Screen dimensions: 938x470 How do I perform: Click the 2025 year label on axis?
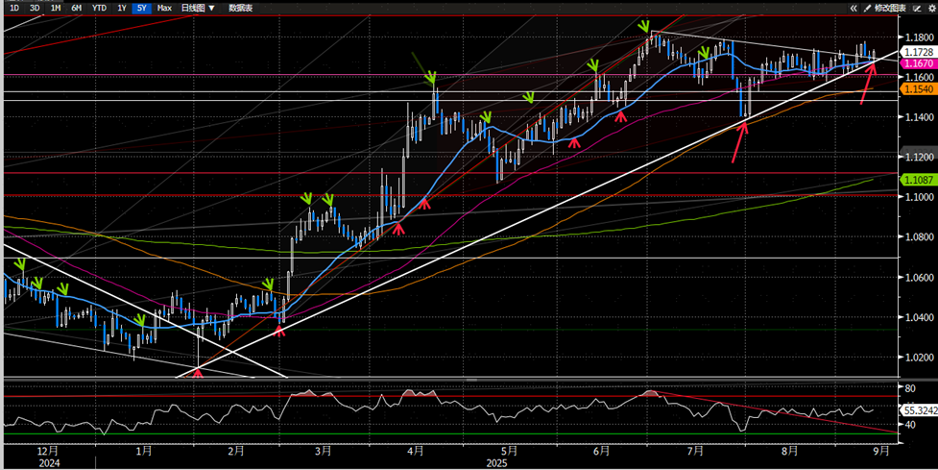(x=497, y=463)
